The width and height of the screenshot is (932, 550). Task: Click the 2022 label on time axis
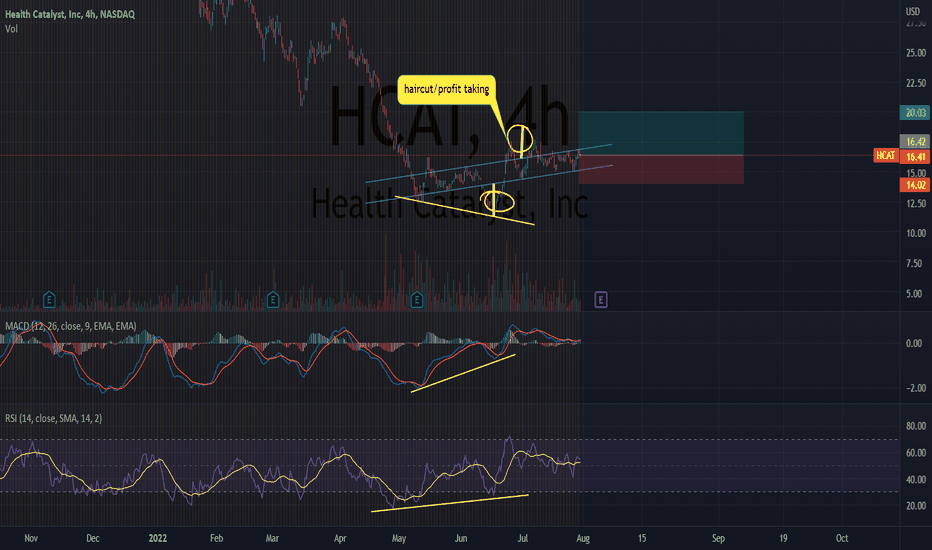click(x=158, y=538)
